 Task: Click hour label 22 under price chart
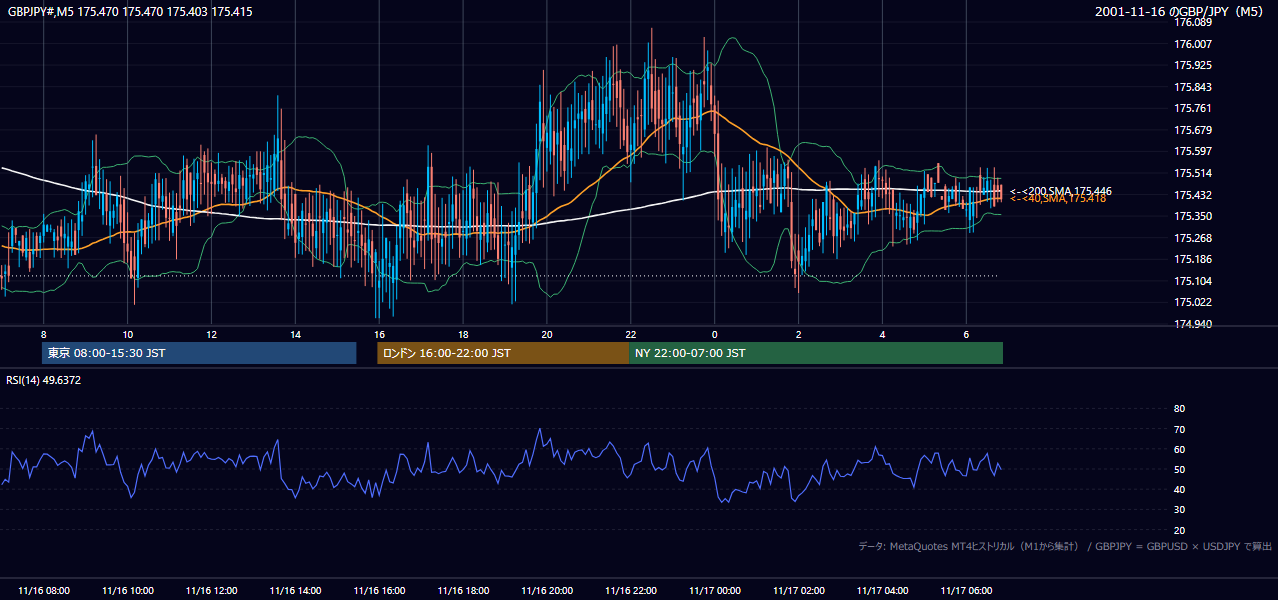(x=631, y=334)
